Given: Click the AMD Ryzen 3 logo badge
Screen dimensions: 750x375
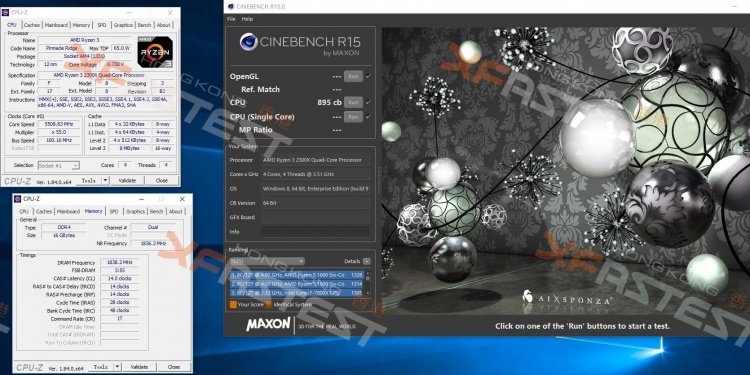Looking at the screenshot, I should (155, 52).
